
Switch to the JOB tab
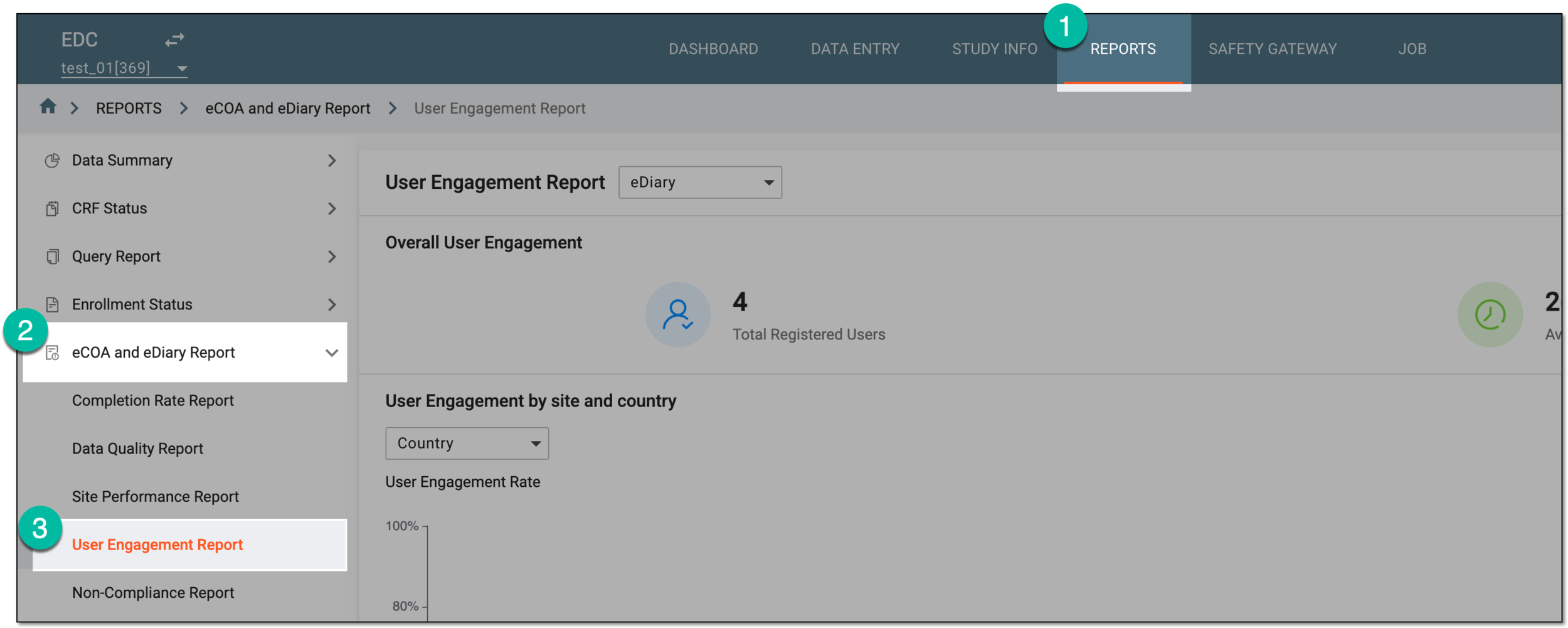[x=1412, y=49]
